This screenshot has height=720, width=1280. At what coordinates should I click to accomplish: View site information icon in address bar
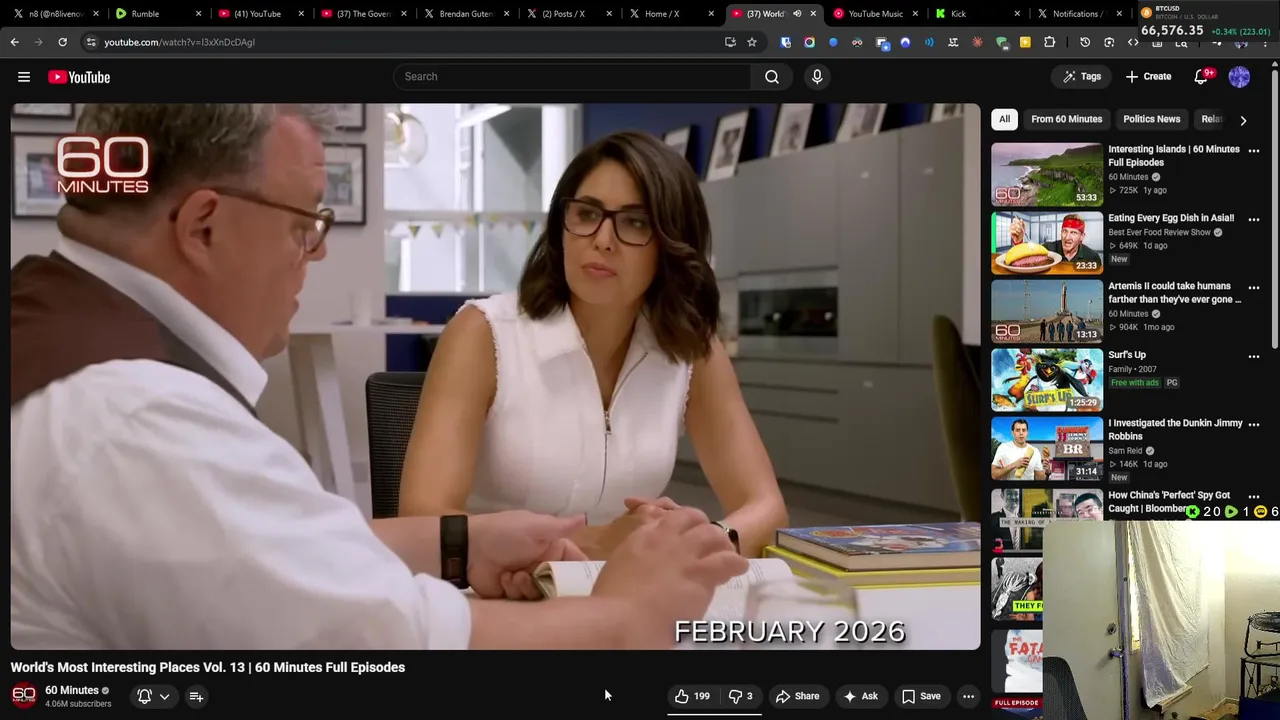(x=91, y=42)
